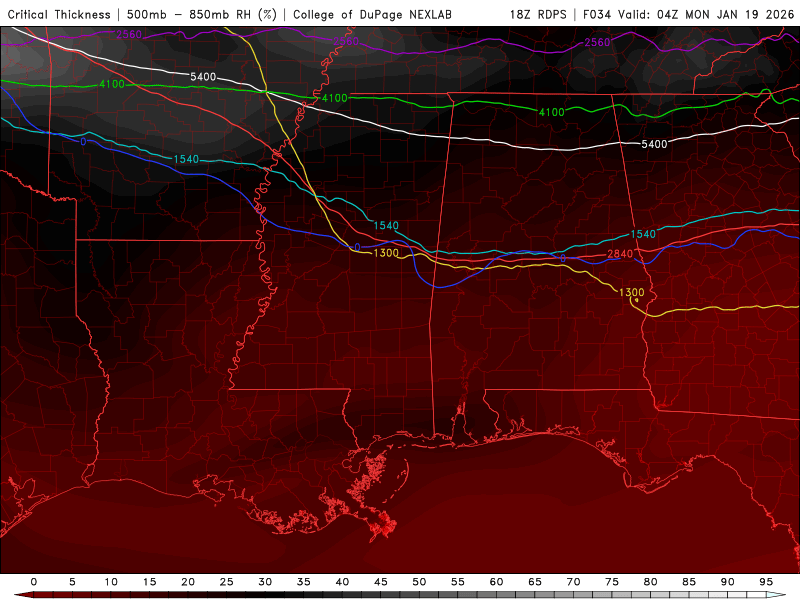Click colorbar value label 65
The width and height of the screenshot is (800, 600).
click(535, 582)
